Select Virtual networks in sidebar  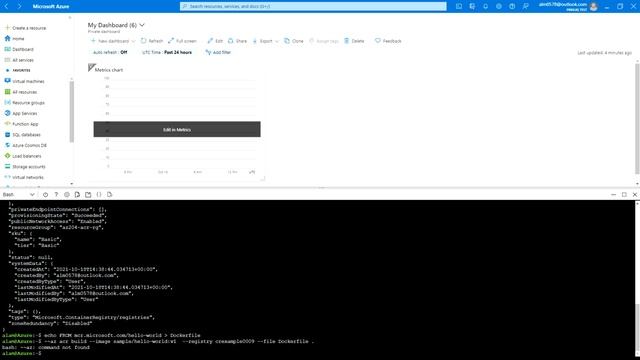(24, 177)
